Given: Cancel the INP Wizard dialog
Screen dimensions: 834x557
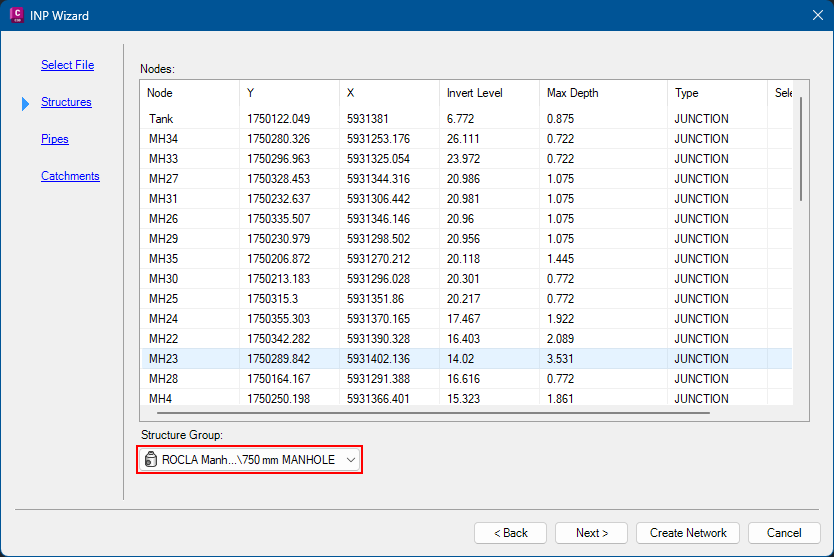Looking at the screenshot, I should [x=784, y=533].
